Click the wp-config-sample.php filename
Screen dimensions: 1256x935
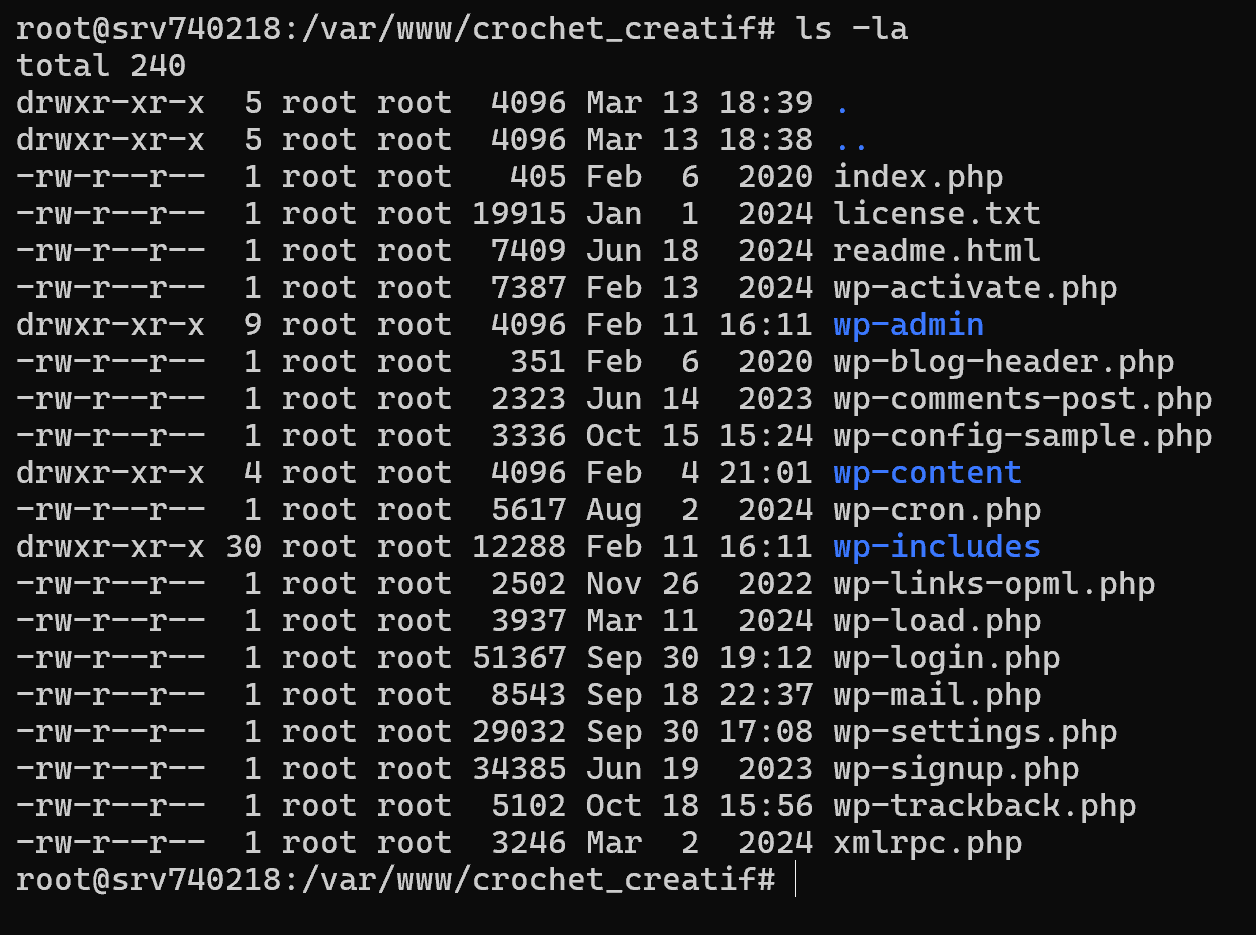click(1022, 436)
